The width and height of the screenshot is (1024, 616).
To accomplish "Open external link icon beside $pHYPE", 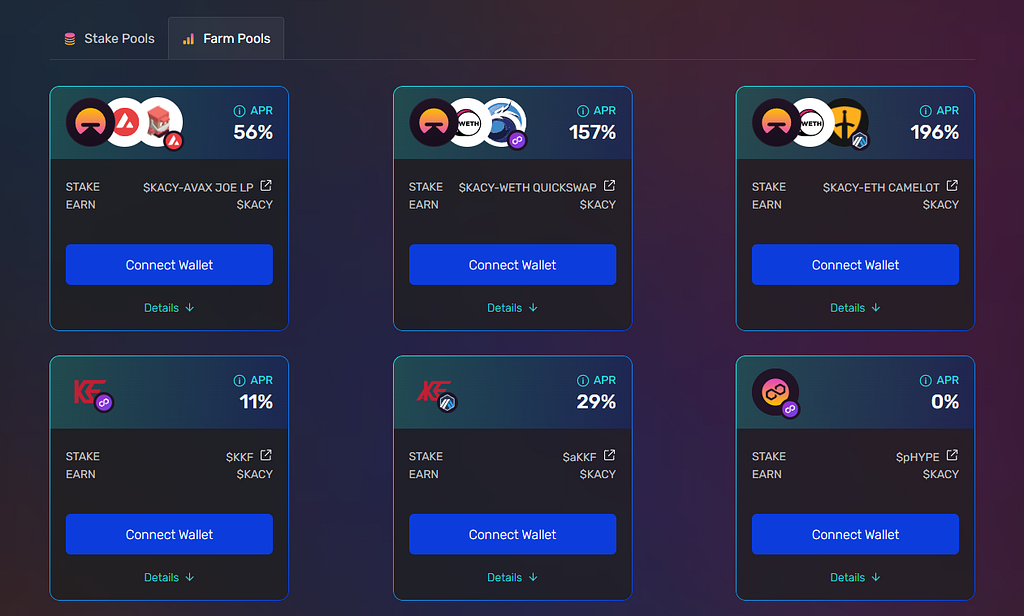I will (x=952, y=455).
